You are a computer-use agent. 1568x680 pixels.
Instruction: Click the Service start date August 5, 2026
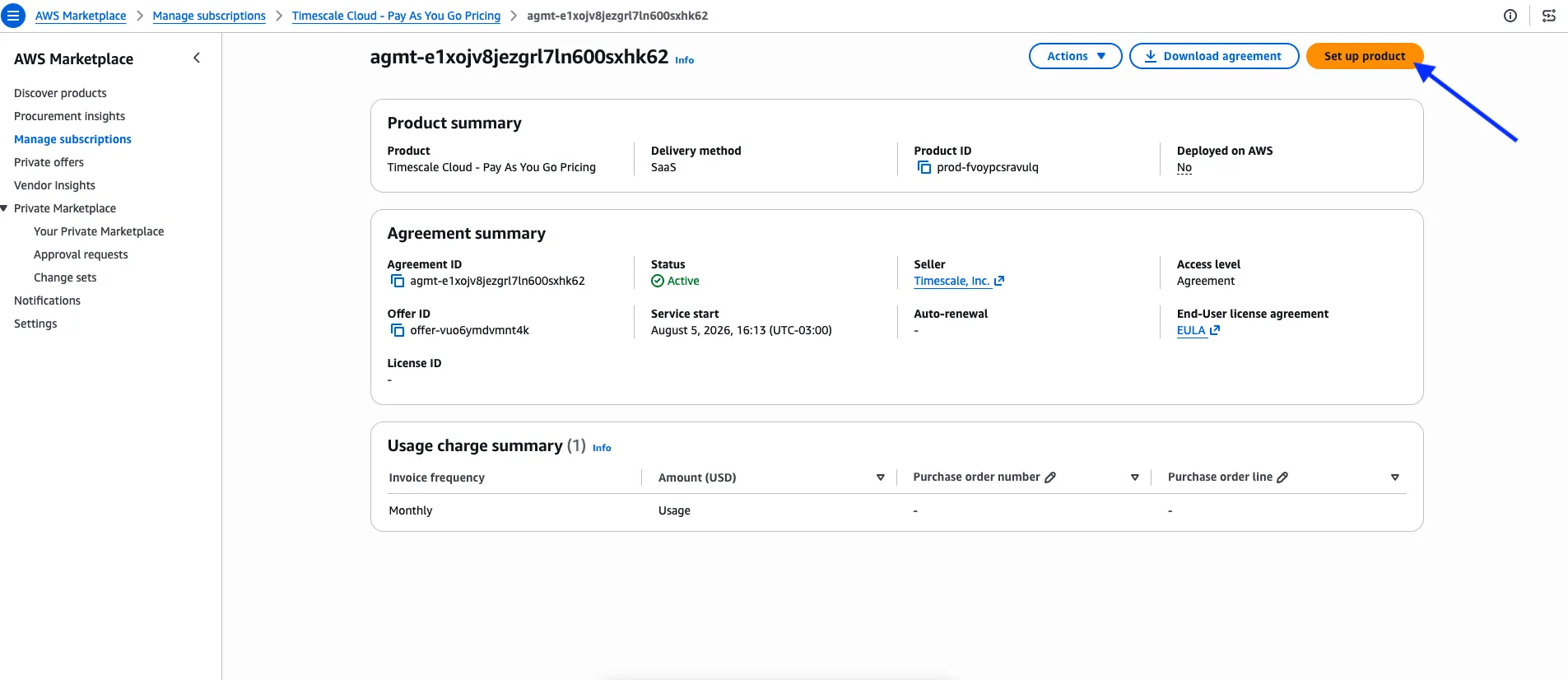(742, 330)
